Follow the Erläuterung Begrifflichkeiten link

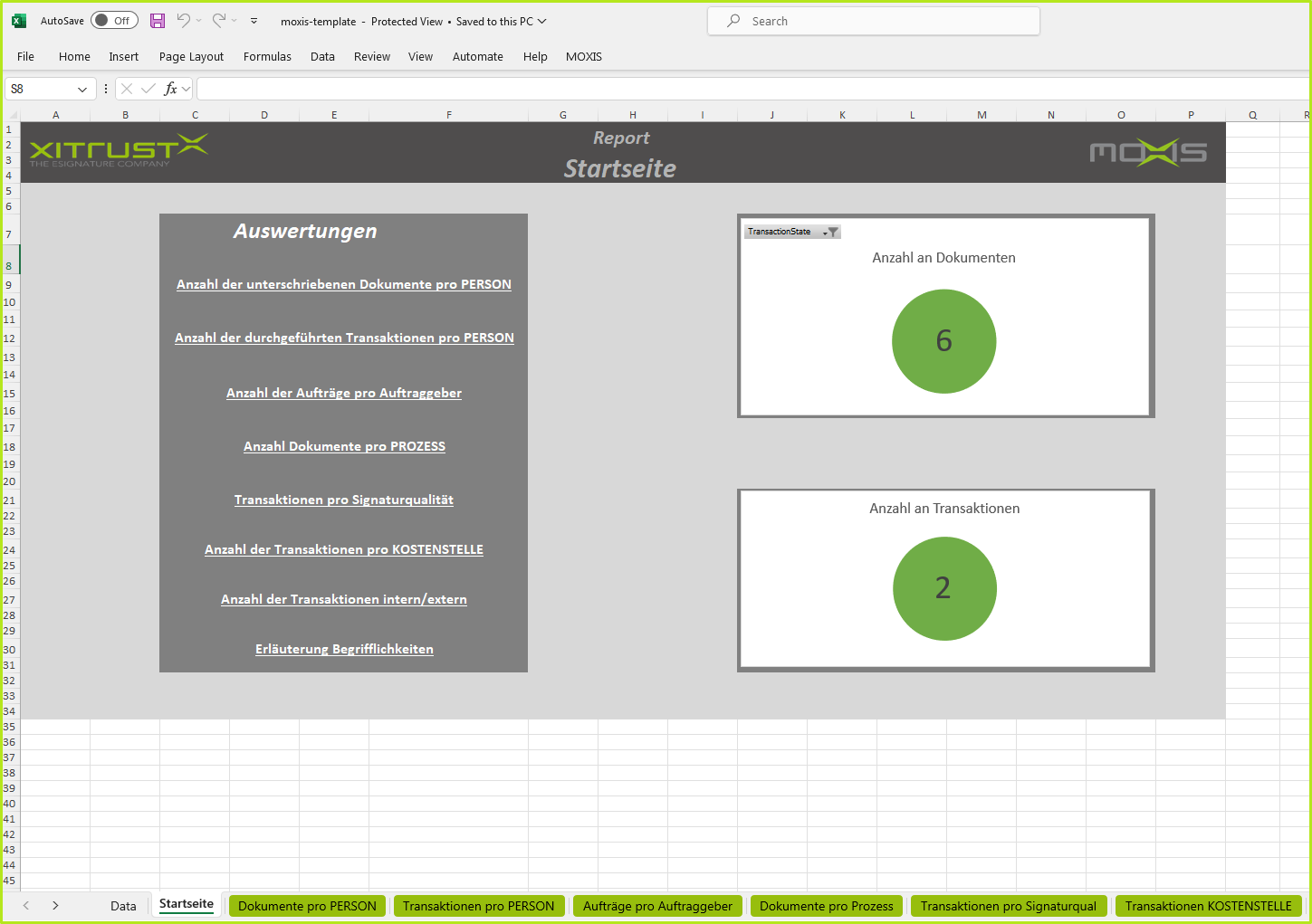click(x=344, y=649)
